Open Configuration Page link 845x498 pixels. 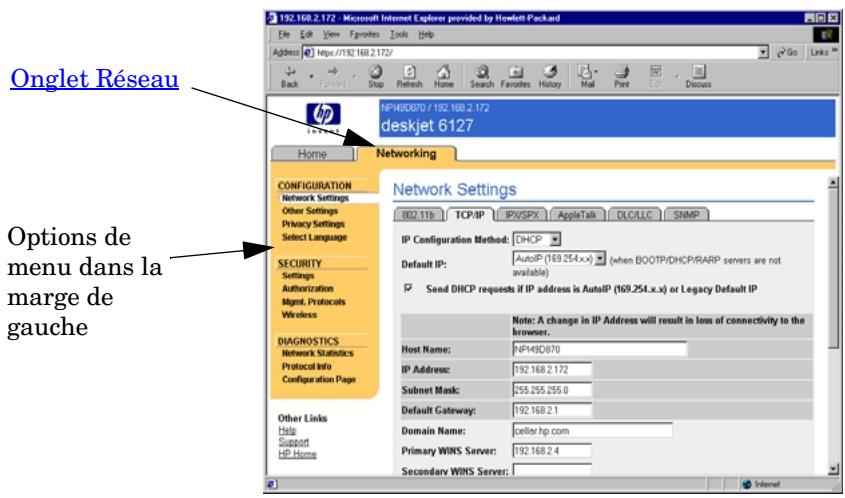(318, 379)
